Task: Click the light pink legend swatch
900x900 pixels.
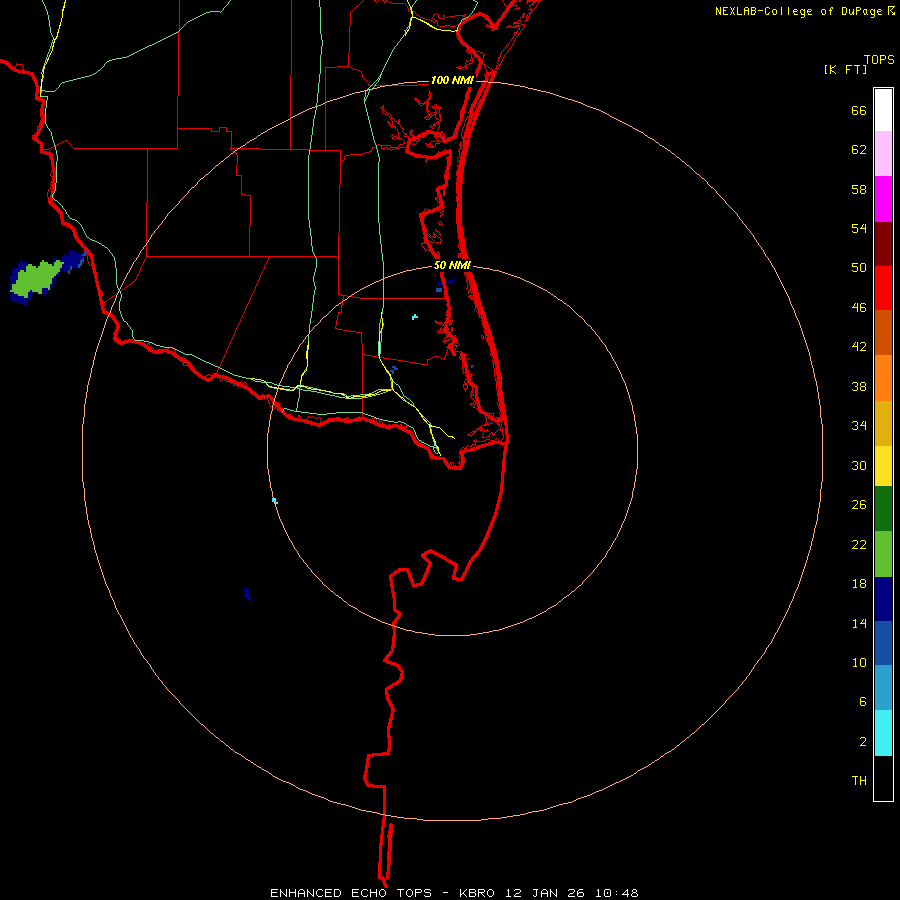Action: point(883,153)
